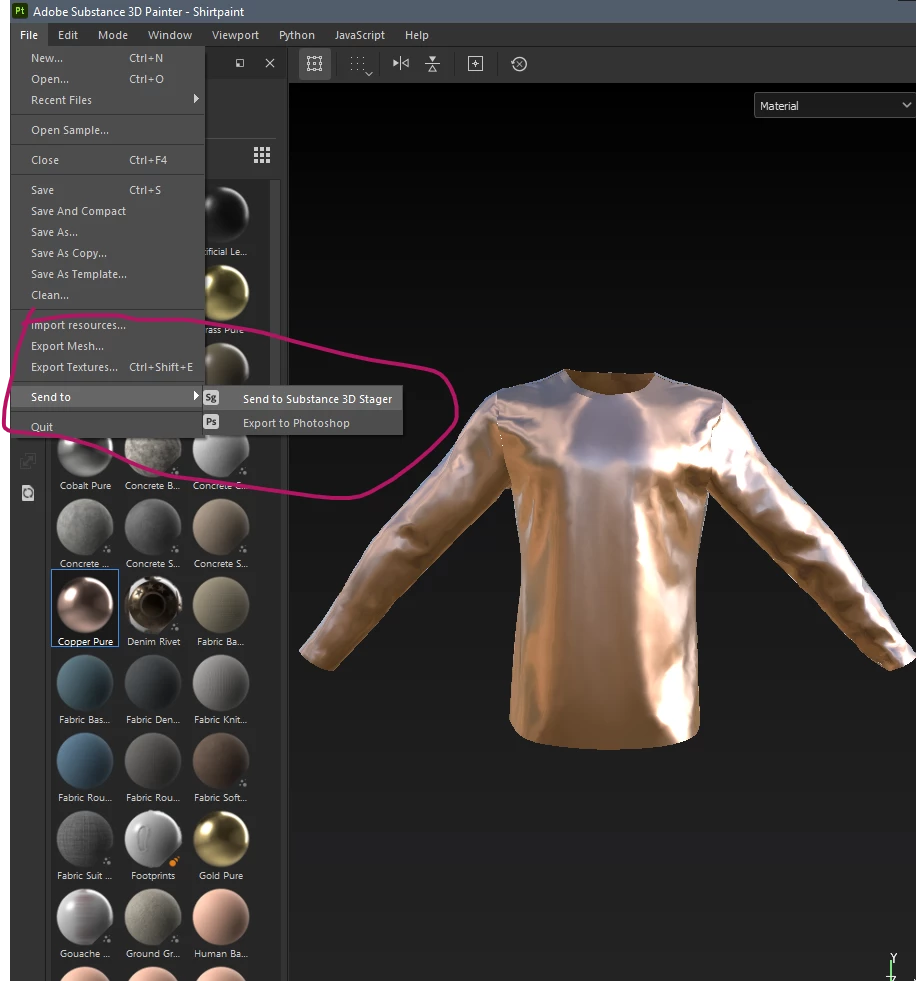The height and width of the screenshot is (981, 916).
Task: Expand the Send to submenu
Action: tap(108, 397)
